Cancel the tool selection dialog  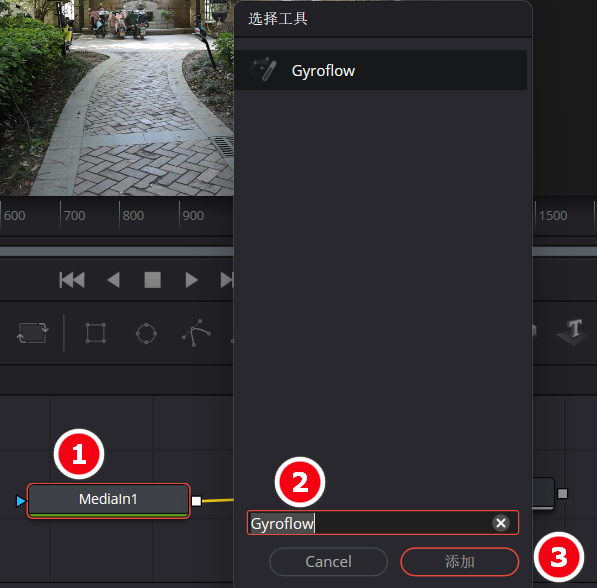pos(328,562)
